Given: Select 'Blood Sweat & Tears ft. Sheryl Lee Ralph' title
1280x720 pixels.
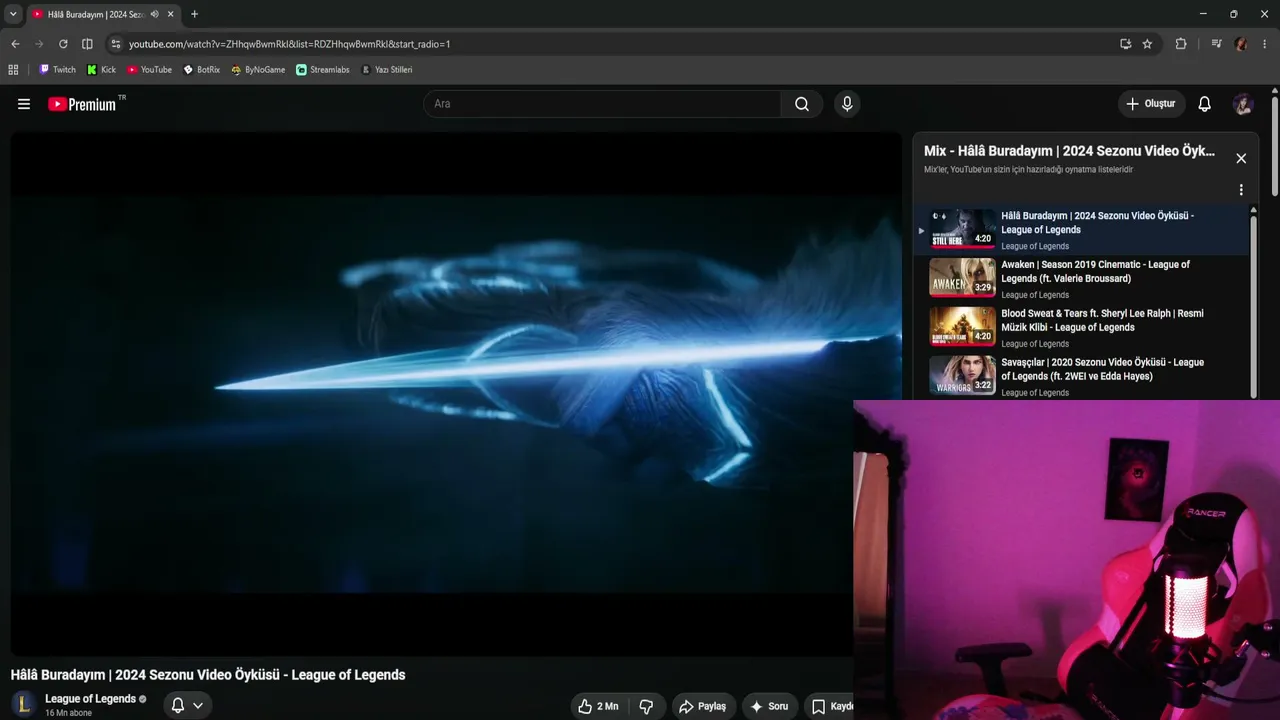Looking at the screenshot, I should point(1102,320).
